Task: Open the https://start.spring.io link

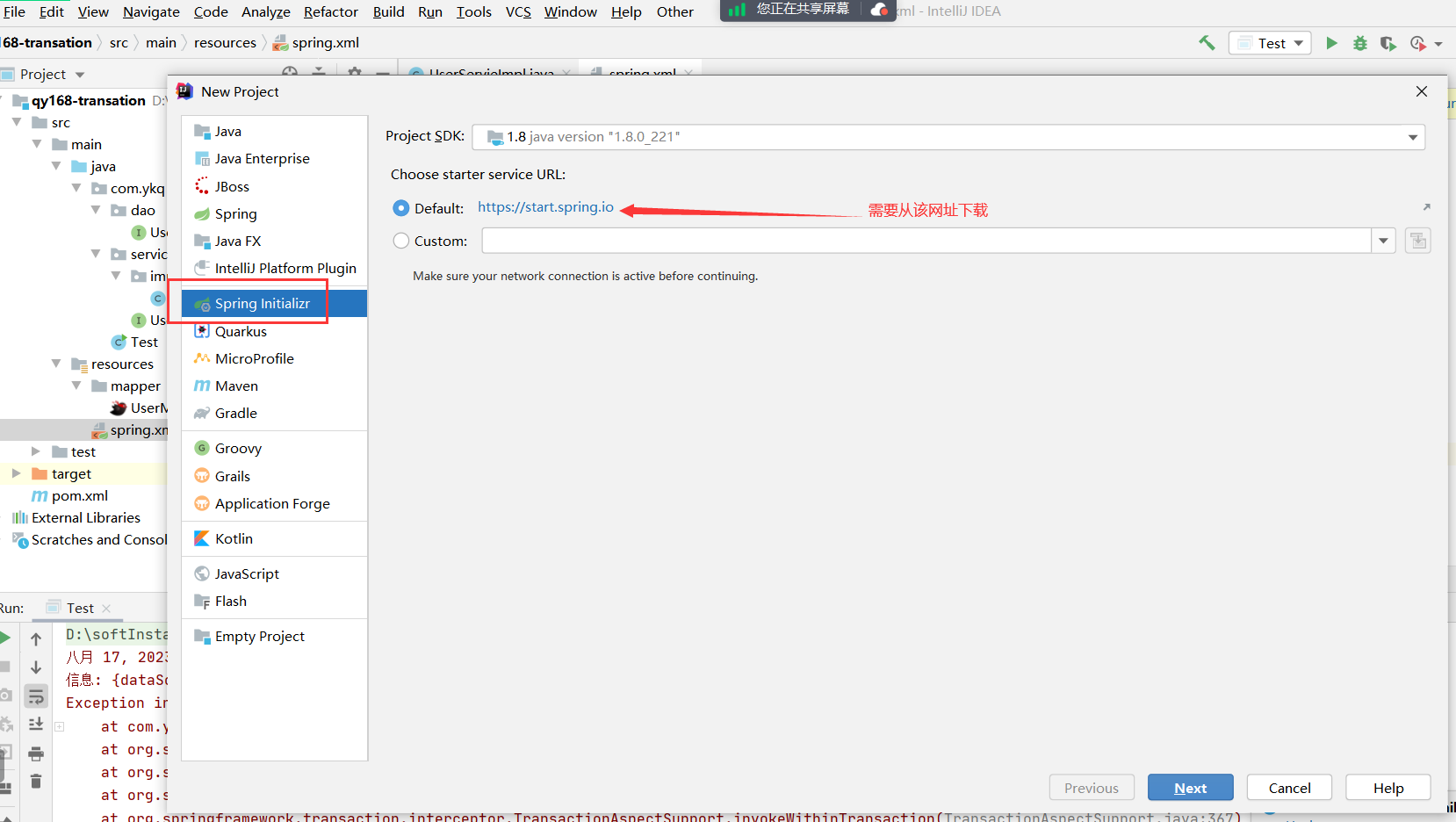Action: (x=545, y=207)
